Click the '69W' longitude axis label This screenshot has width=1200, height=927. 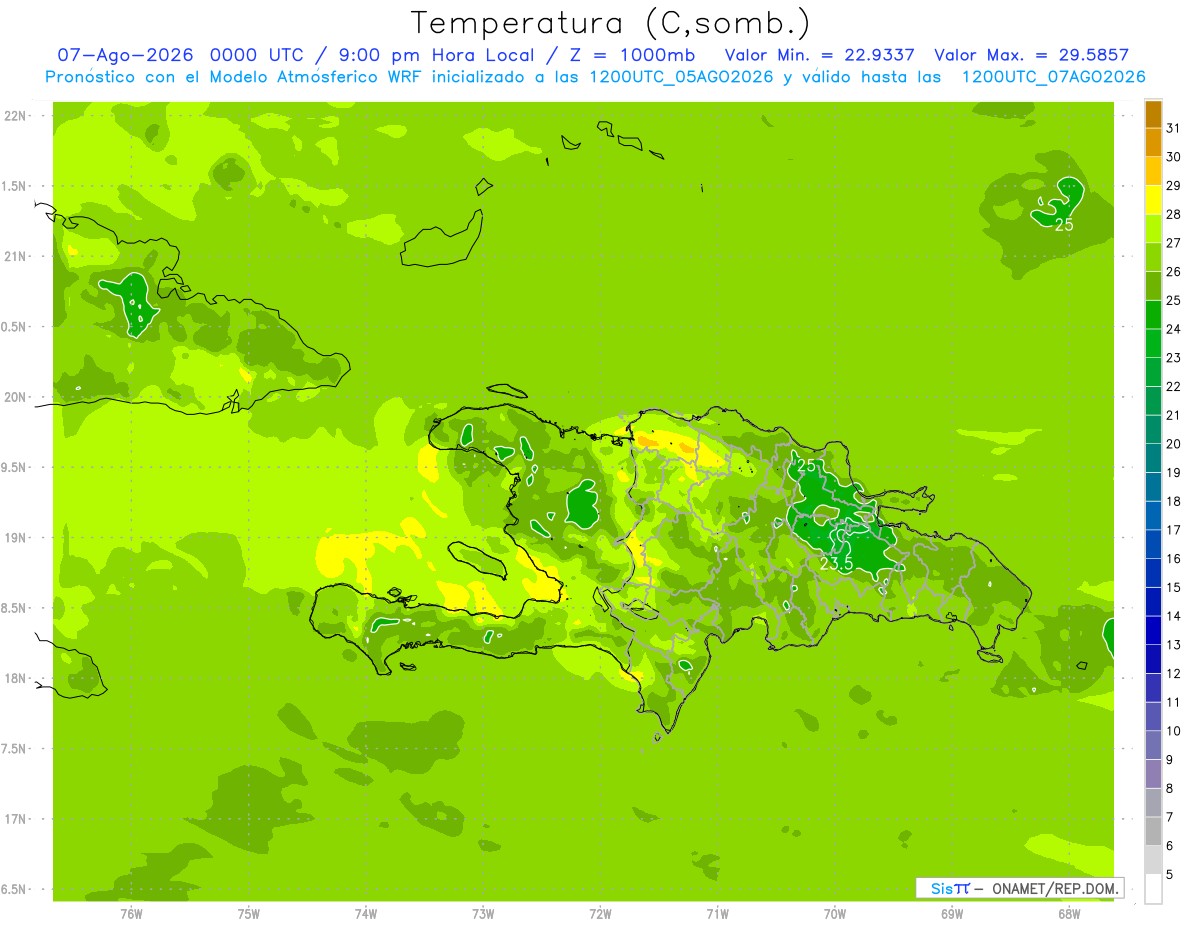click(952, 914)
